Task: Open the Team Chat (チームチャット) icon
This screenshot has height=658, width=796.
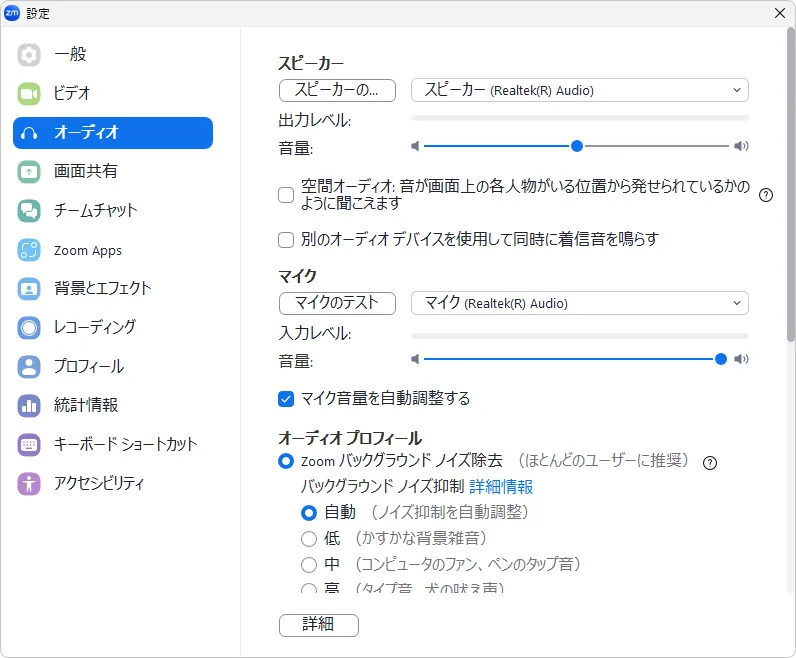Action: point(29,210)
